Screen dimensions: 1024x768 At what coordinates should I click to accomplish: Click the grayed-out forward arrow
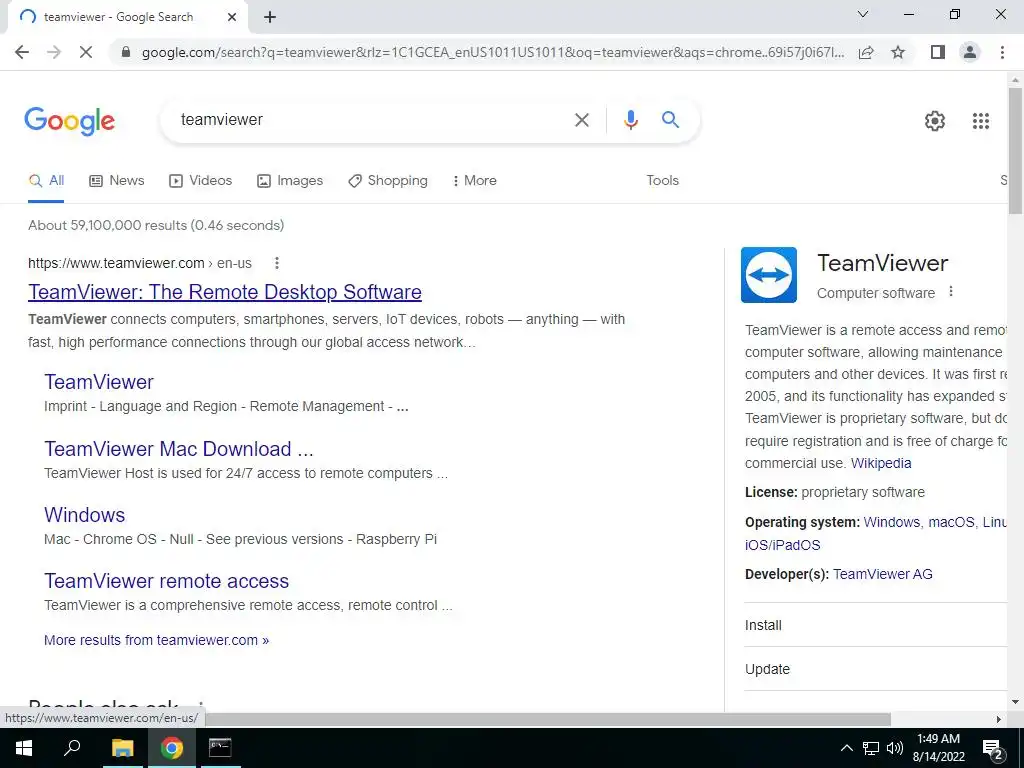[54, 52]
